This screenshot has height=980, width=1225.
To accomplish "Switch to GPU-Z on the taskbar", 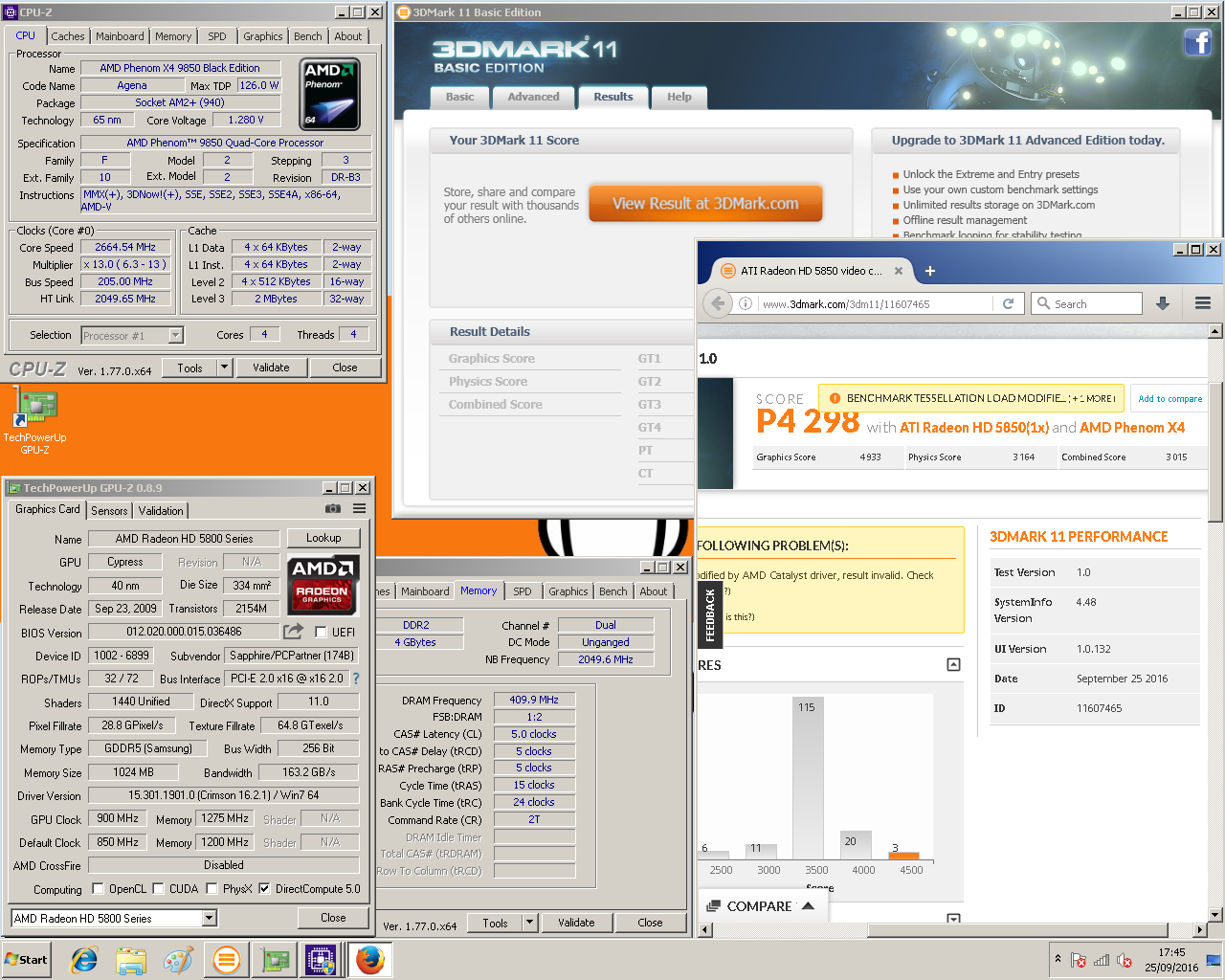I will pyautogui.click(x=275, y=960).
